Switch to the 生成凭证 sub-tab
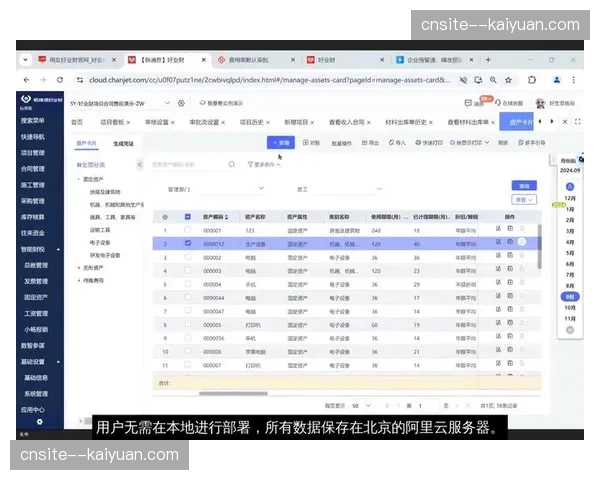The image size is (600, 480). point(123,144)
